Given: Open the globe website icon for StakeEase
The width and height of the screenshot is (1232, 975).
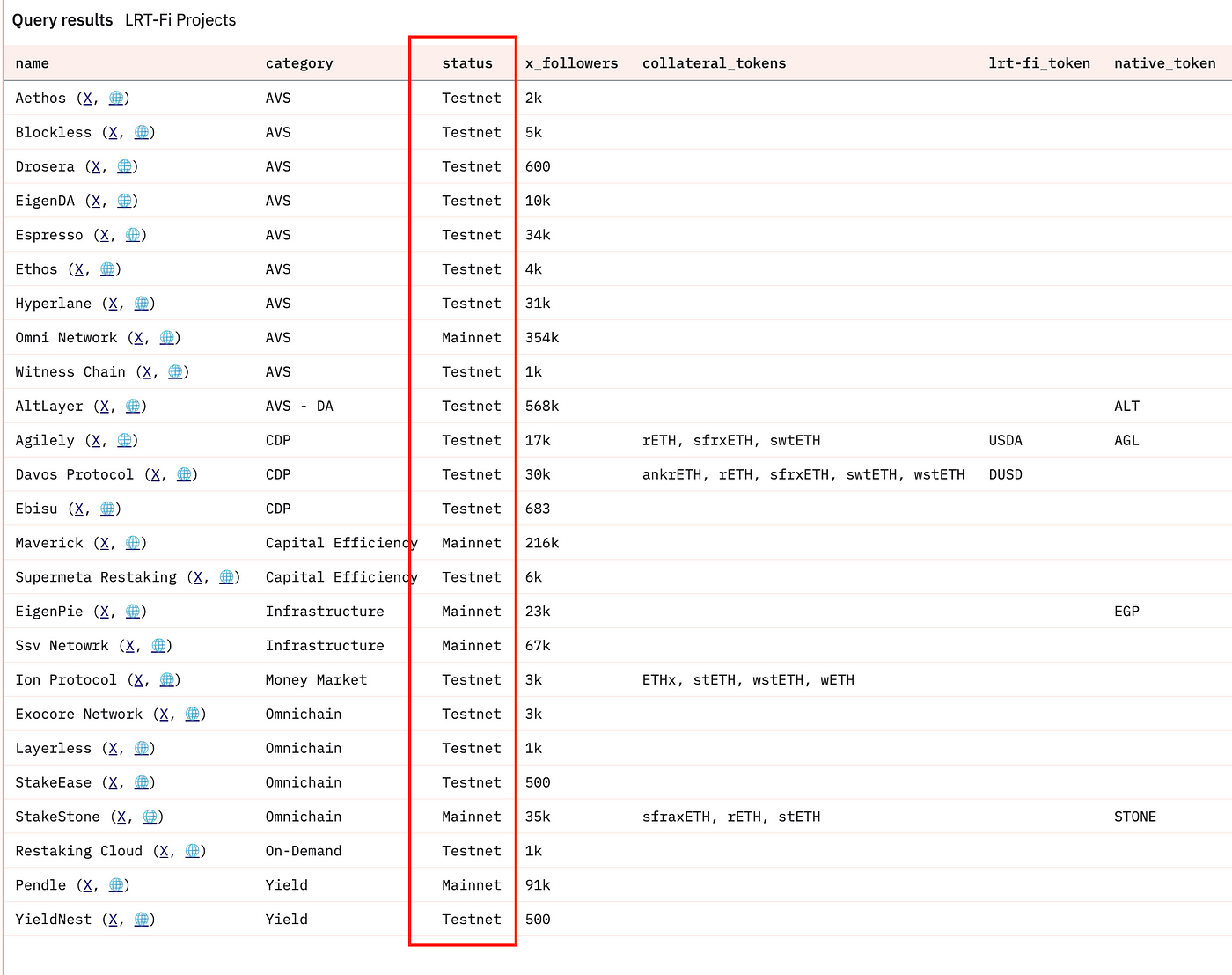Looking at the screenshot, I should pos(142,782).
